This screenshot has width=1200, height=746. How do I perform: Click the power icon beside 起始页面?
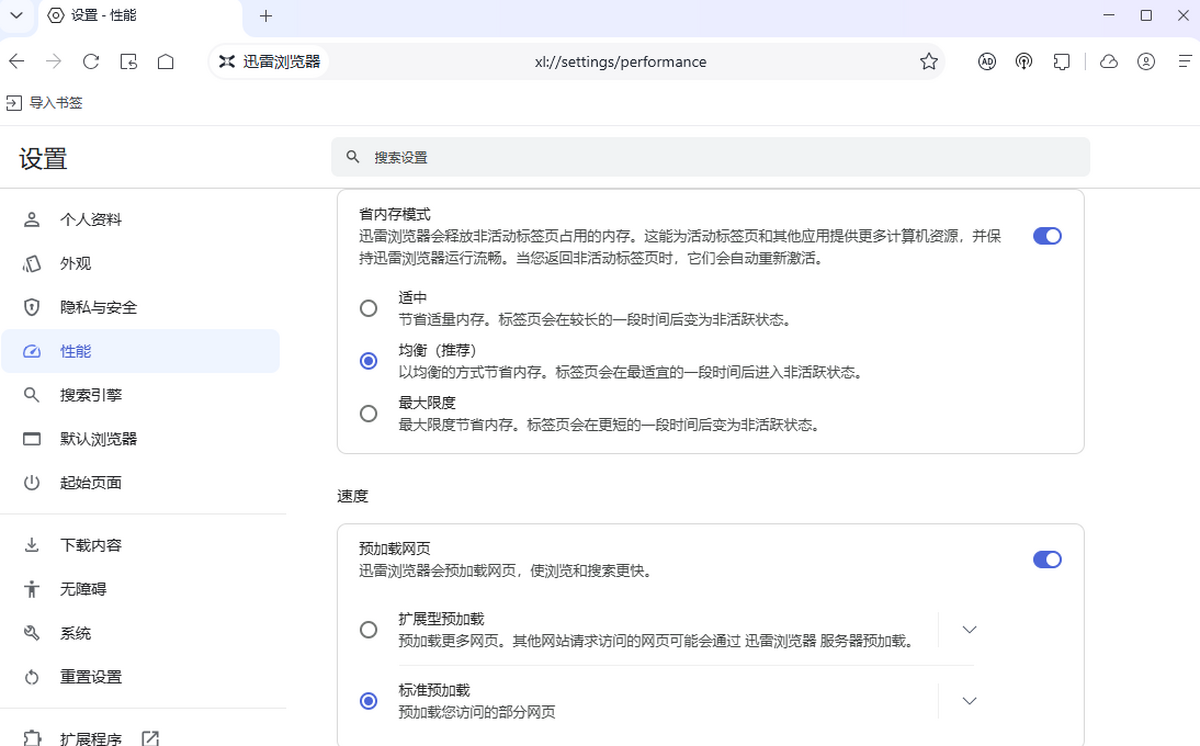[32, 483]
